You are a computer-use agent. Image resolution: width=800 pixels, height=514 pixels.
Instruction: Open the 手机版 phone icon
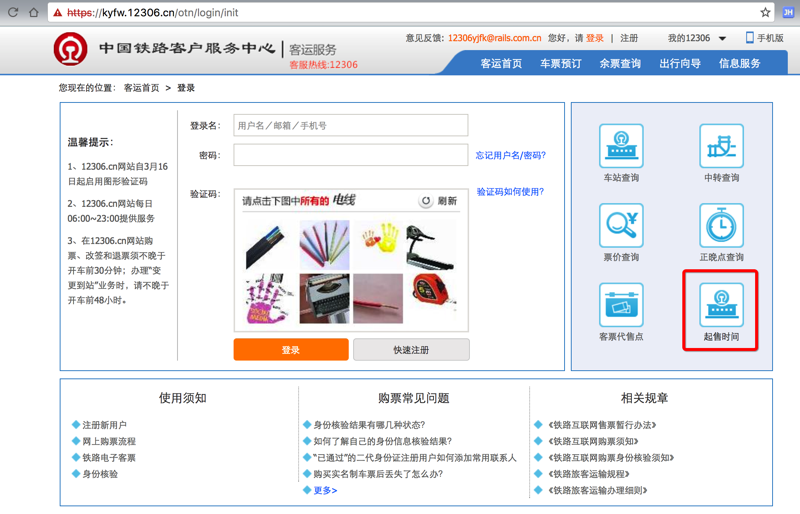pyautogui.click(x=749, y=37)
